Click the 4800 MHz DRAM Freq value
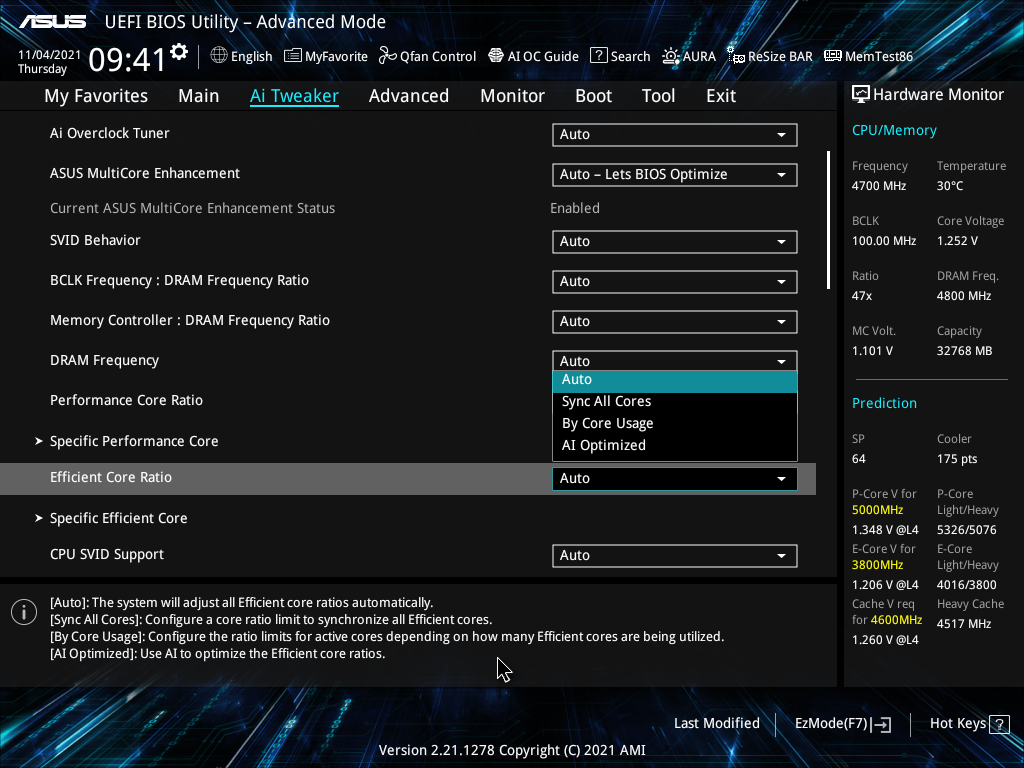 964,296
